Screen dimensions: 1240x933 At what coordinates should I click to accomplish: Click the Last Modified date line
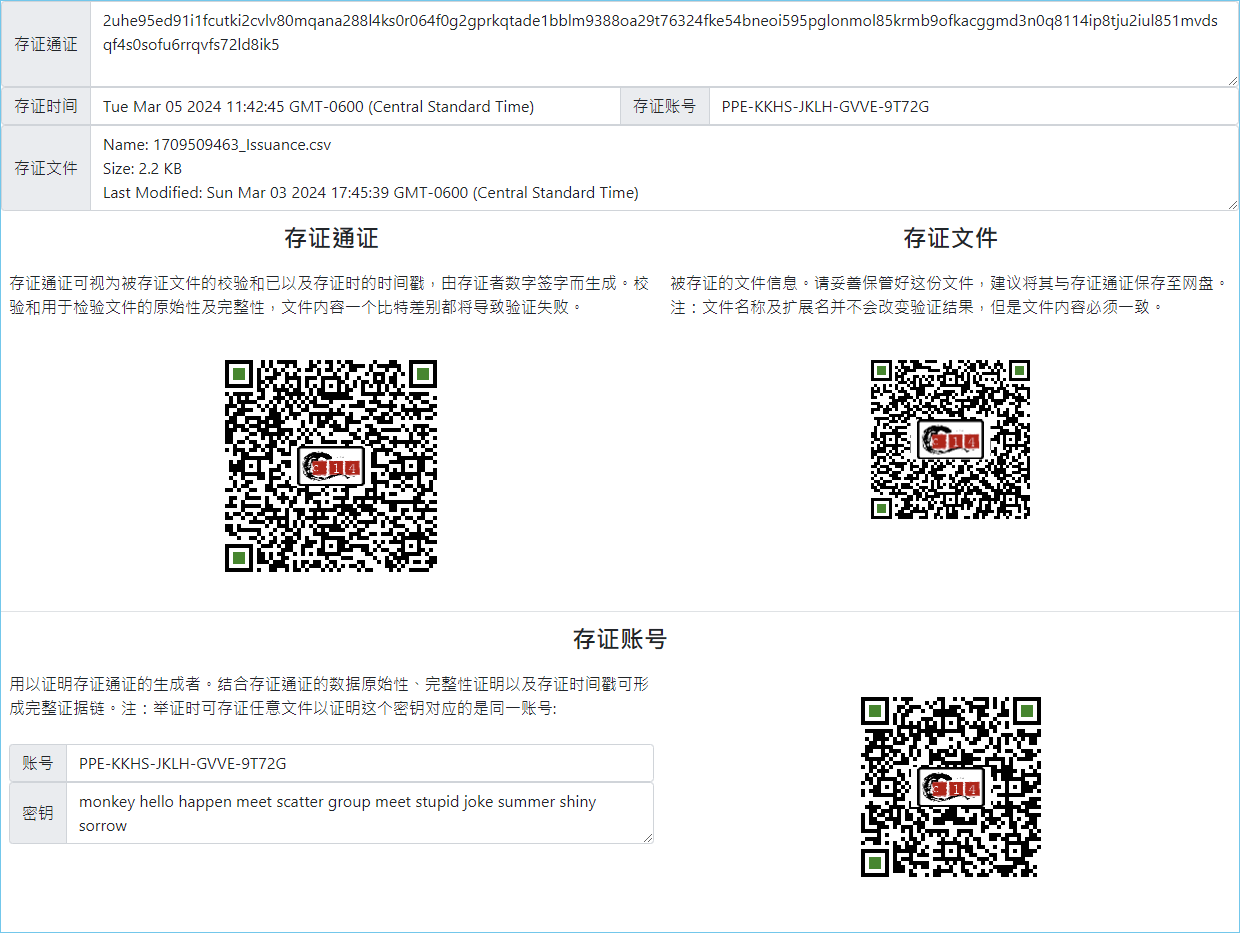click(x=371, y=193)
